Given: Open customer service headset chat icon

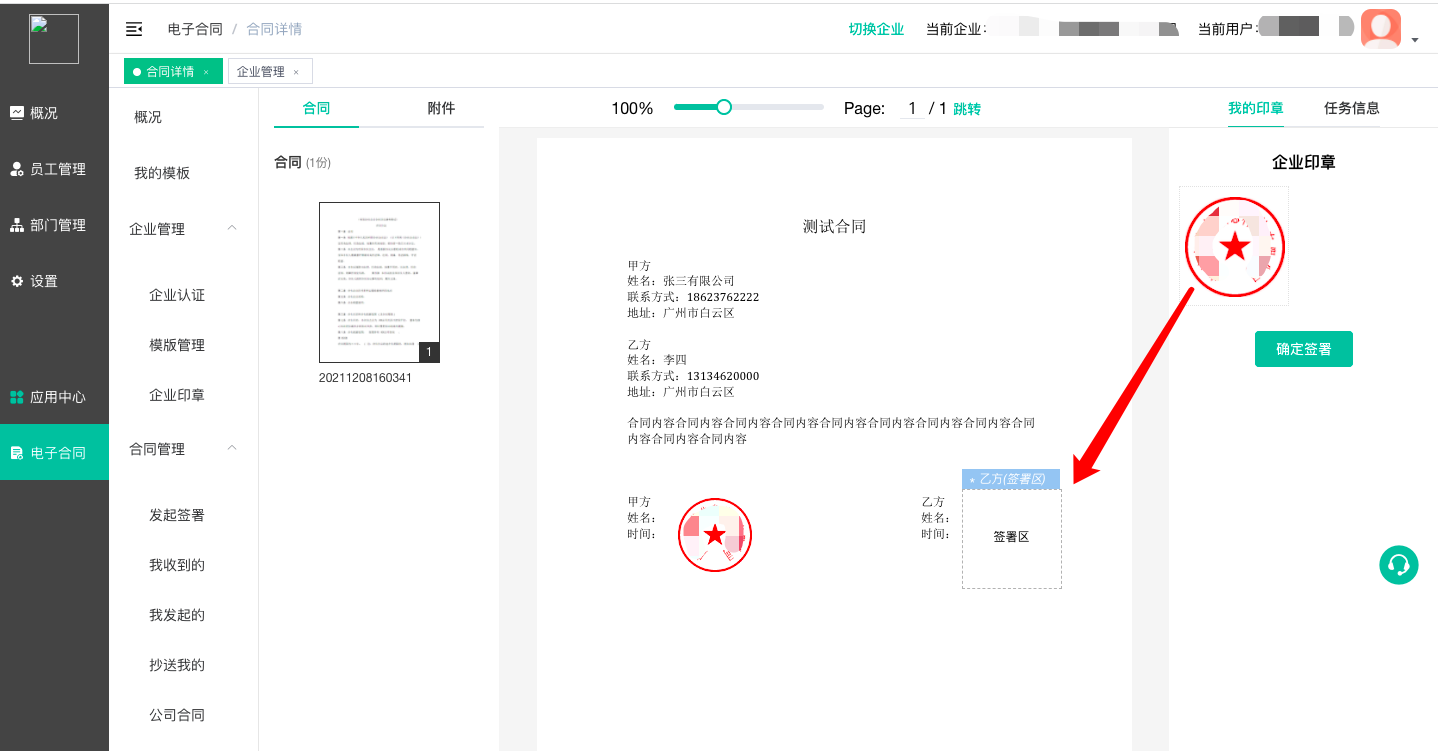Looking at the screenshot, I should click(x=1398, y=565).
